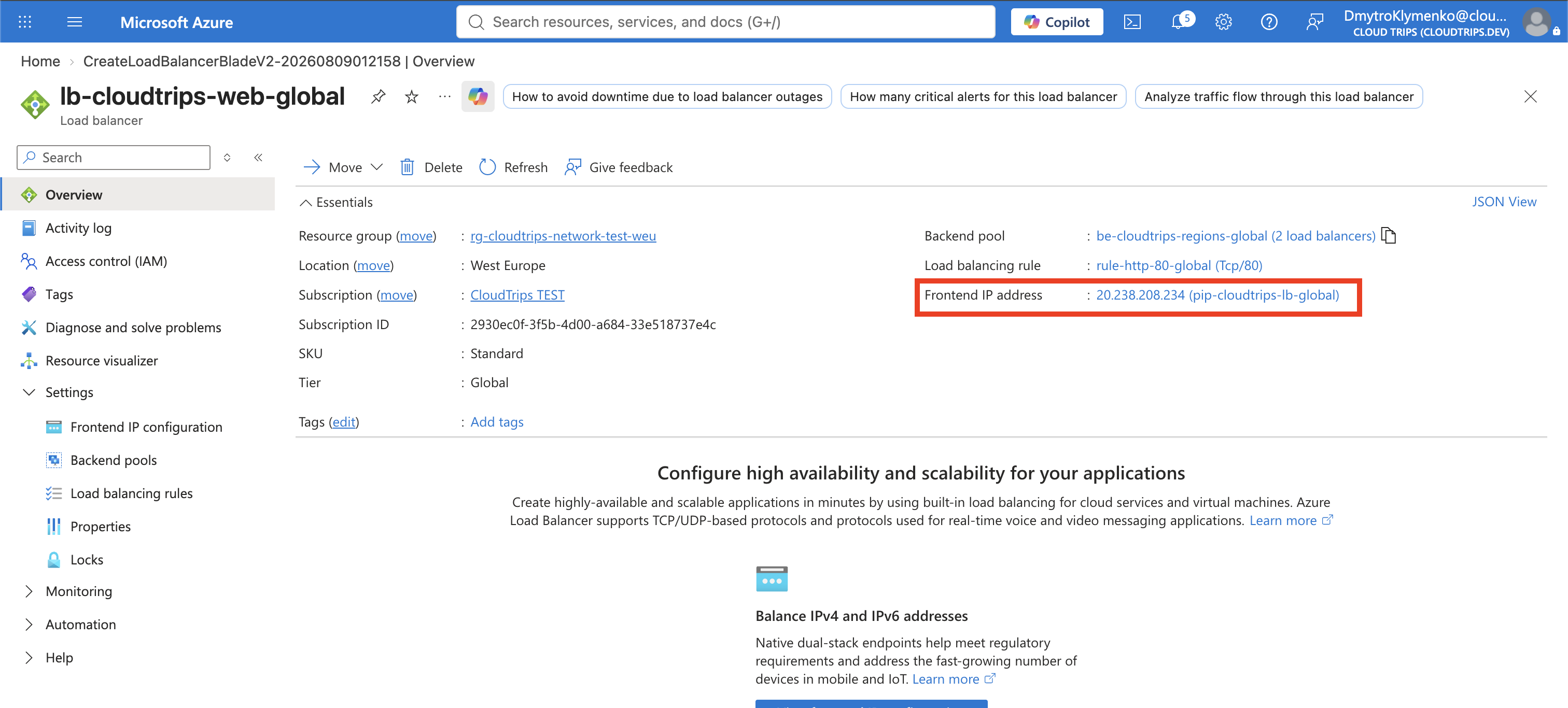Click the user account avatar
Viewport: 1568px width, 708px height.
(1537, 22)
